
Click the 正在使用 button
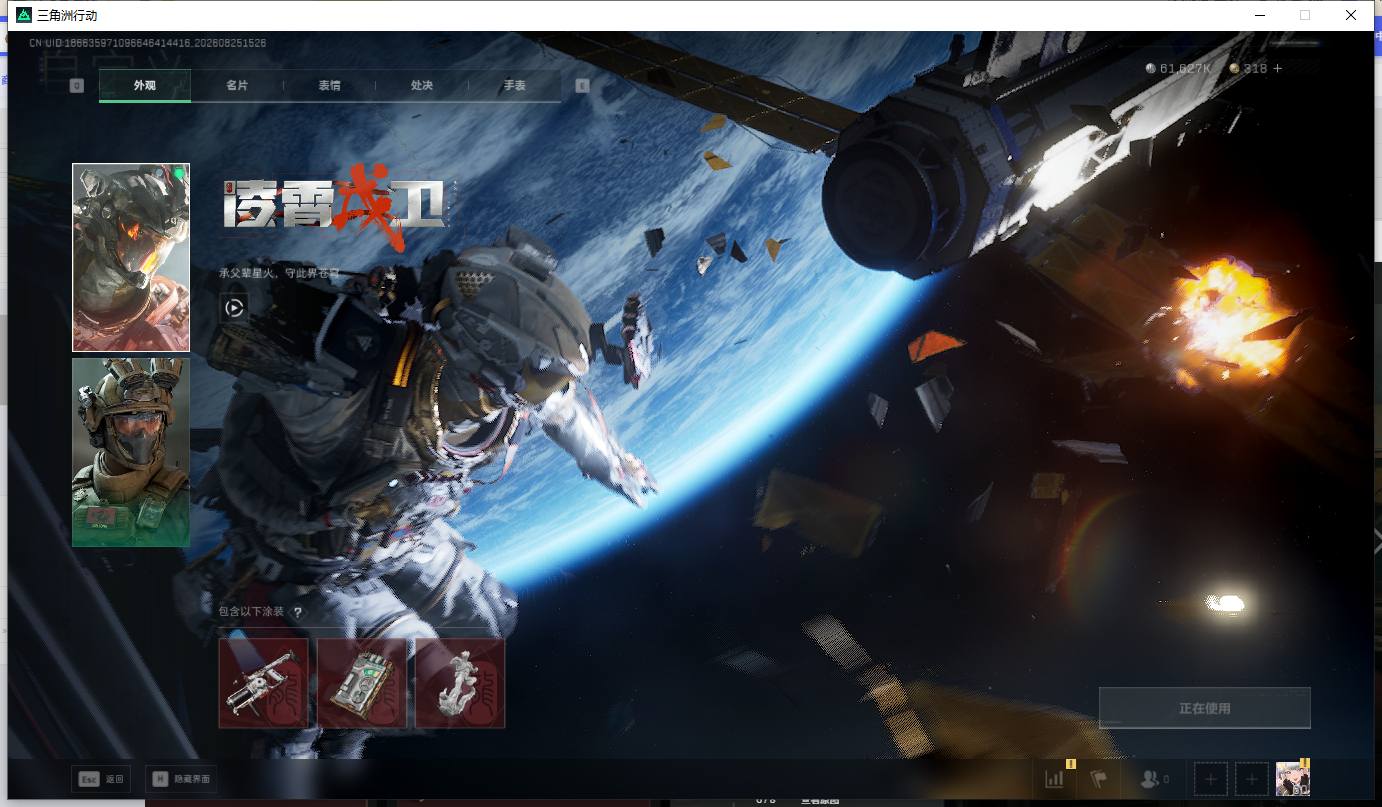click(x=1204, y=708)
